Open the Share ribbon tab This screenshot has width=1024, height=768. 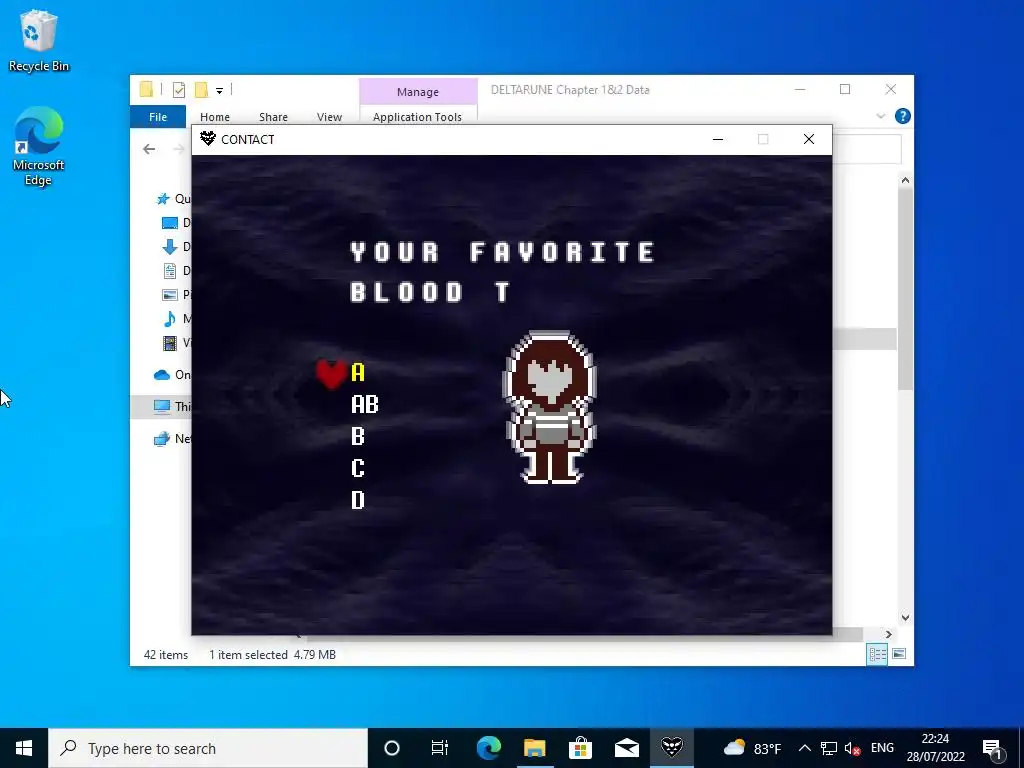tap(273, 117)
